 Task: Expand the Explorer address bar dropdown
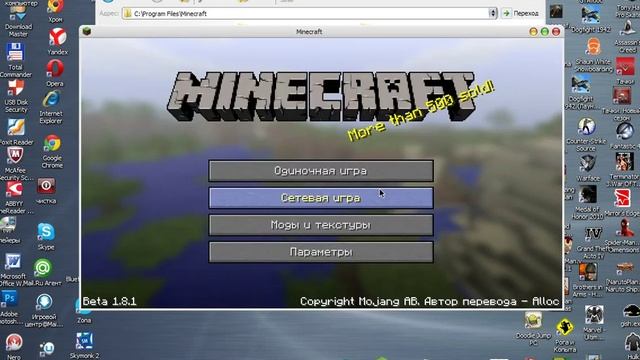[x=493, y=13]
